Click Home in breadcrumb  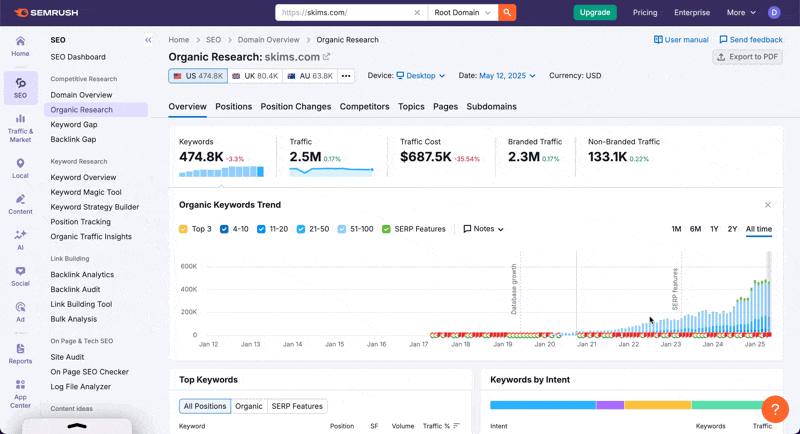179,40
